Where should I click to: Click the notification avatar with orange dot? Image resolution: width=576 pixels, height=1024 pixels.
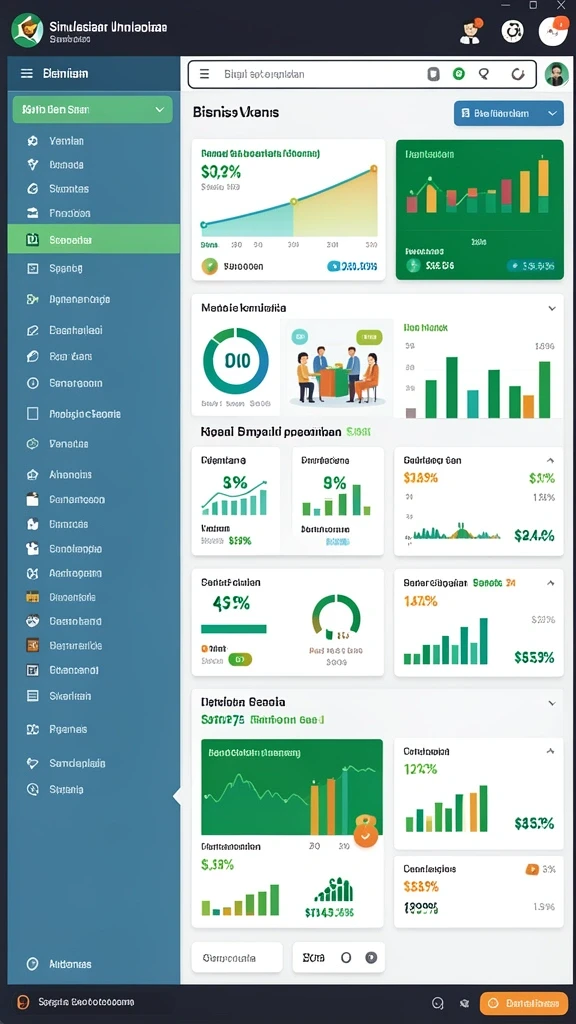[553, 31]
